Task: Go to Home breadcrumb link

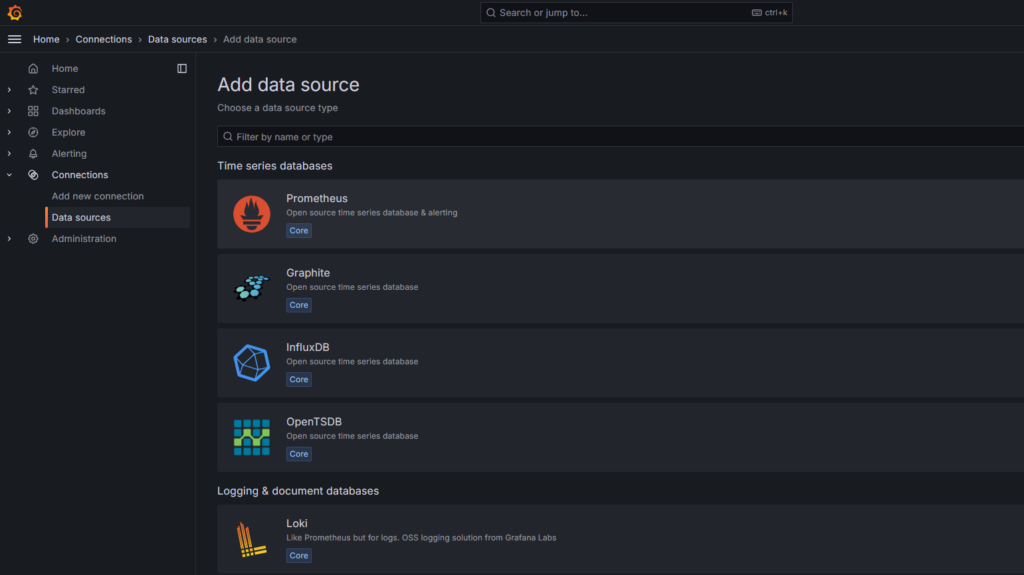Action: pyautogui.click(x=46, y=39)
